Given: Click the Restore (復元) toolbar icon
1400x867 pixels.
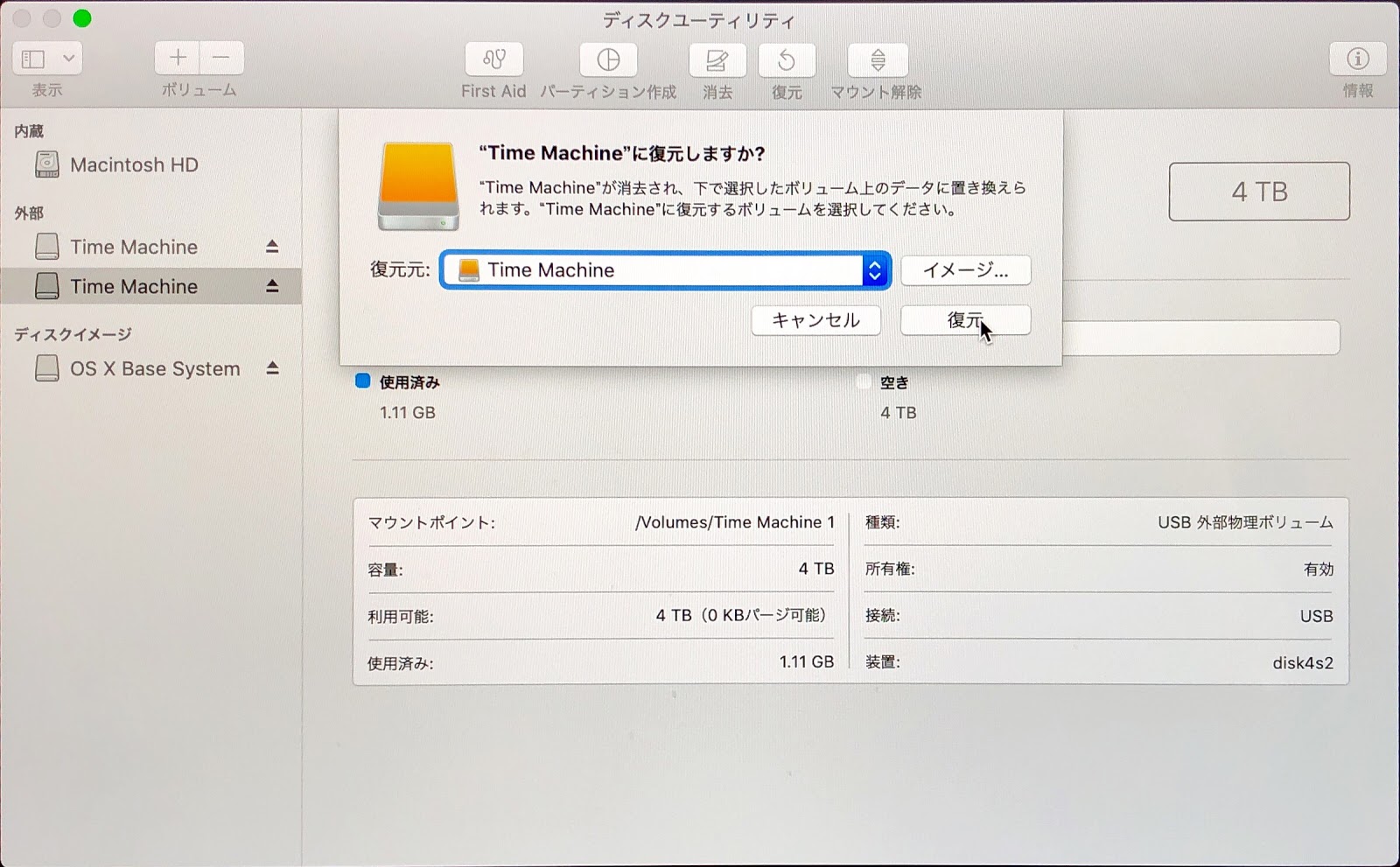Looking at the screenshot, I should [787, 59].
